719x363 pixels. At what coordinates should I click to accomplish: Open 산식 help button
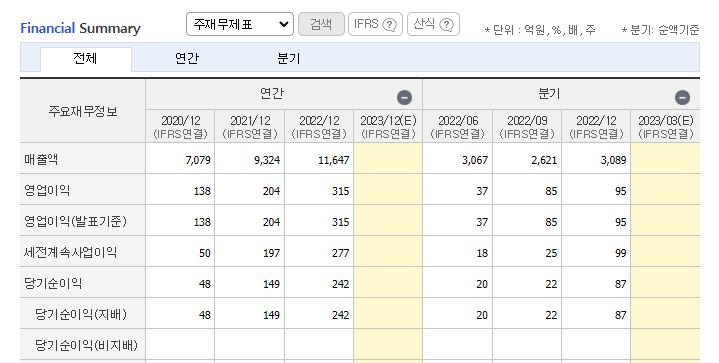click(x=433, y=24)
